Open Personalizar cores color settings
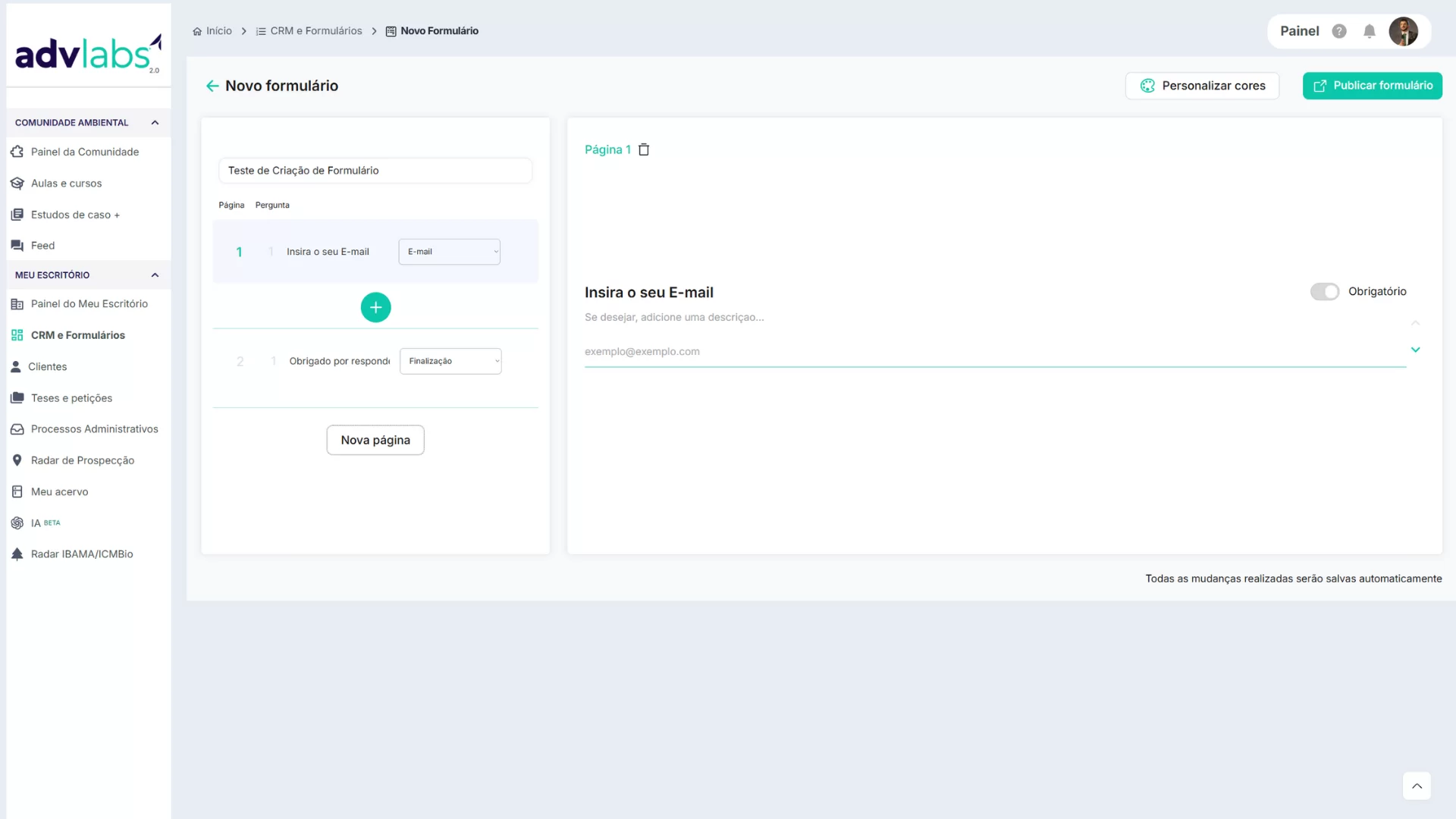 tap(1202, 86)
